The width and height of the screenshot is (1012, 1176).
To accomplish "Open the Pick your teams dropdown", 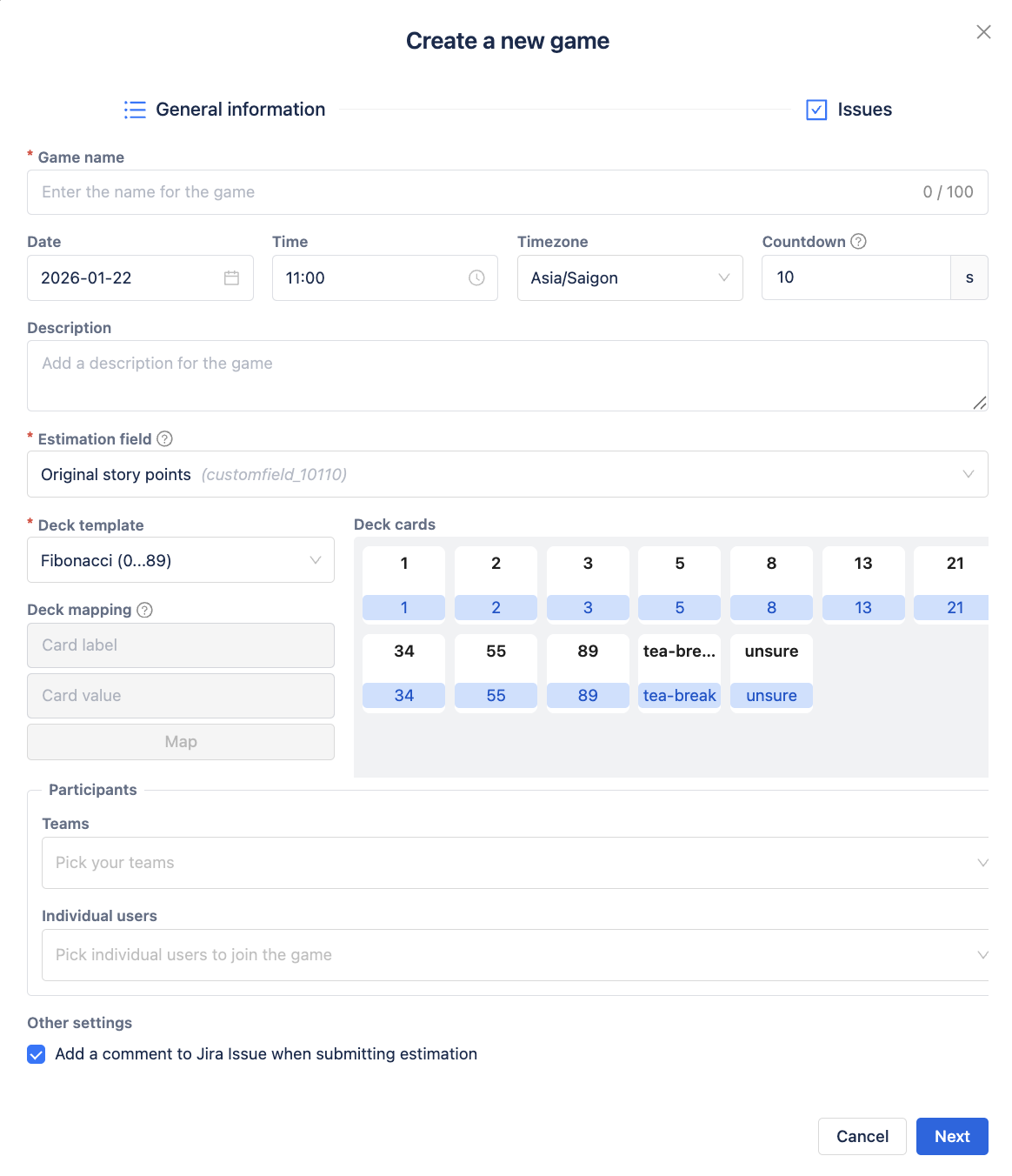I will click(515, 863).
